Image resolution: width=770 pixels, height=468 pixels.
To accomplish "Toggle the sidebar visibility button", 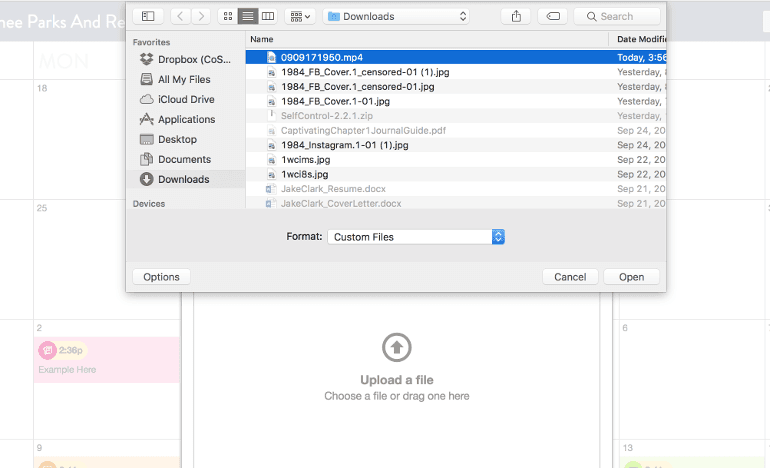I will (148, 16).
